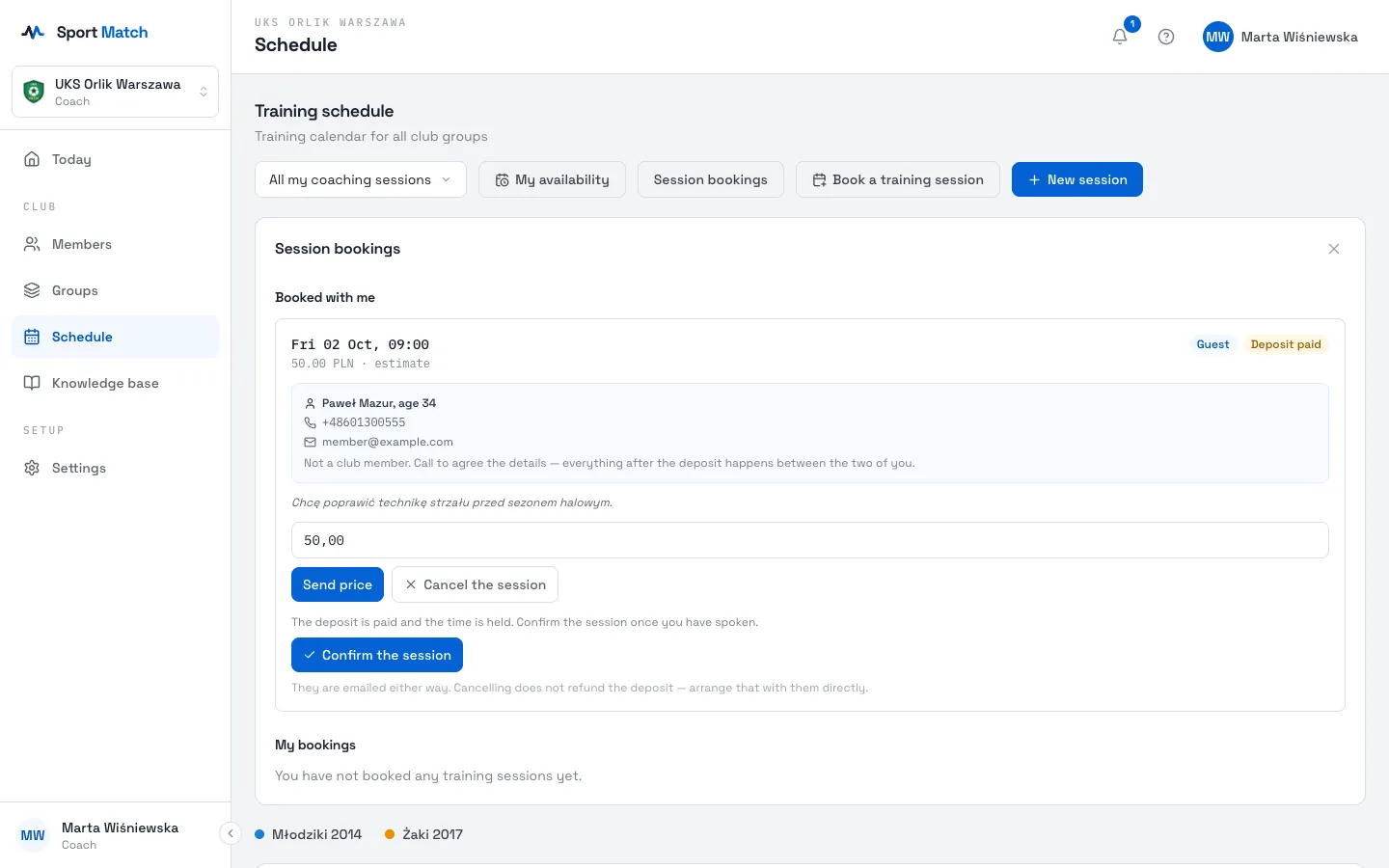Open Groups in the sidebar
Image resolution: width=1389 pixels, height=868 pixels.
point(115,290)
